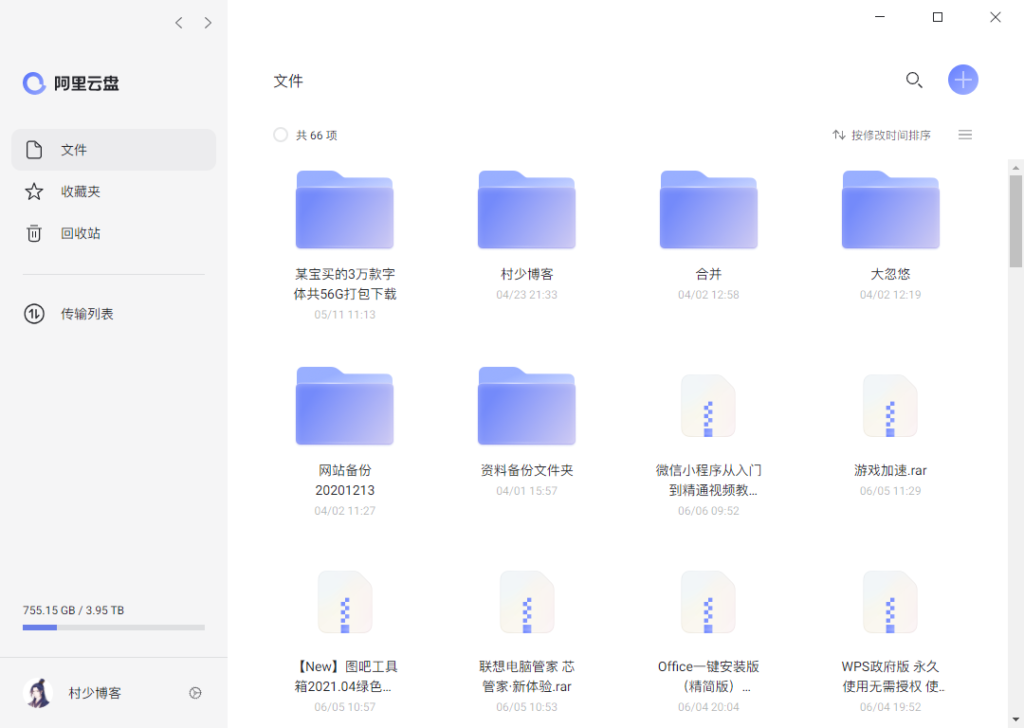The width and height of the screenshot is (1024, 728).
Task: Click the blue plus upload button
Action: pos(963,80)
